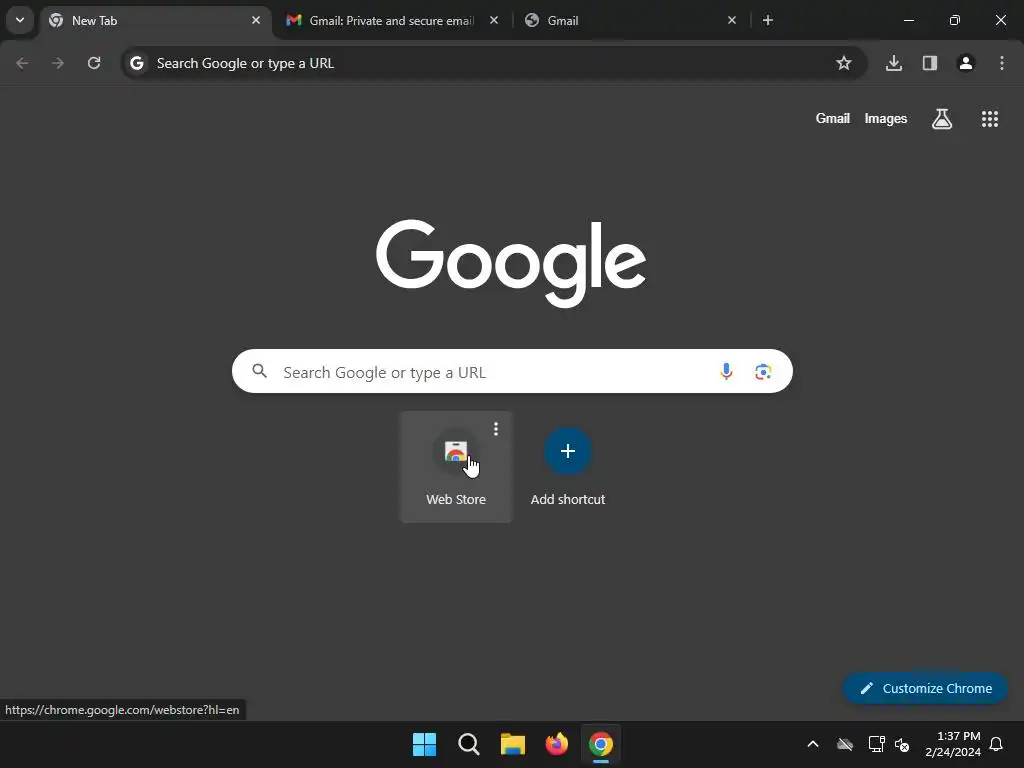Open File Explorer from taskbar

click(x=513, y=744)
